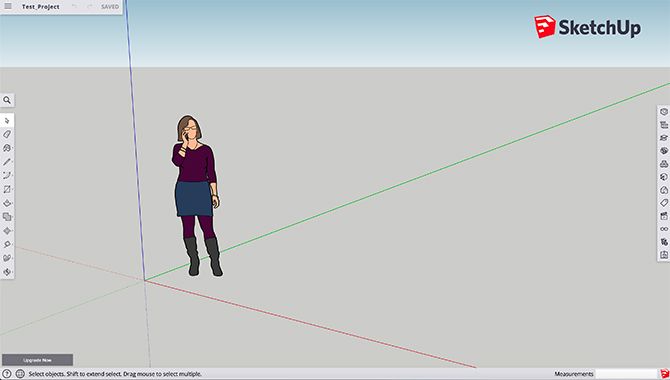Open the panel icon below the glasses
Screen dimensions: 670x380
[664, 242]
